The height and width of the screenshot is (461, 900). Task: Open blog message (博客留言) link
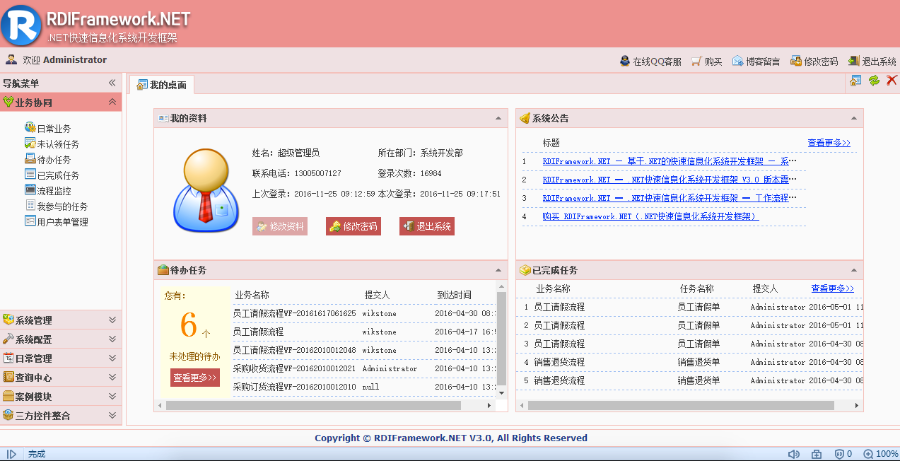tap(755, 61)
